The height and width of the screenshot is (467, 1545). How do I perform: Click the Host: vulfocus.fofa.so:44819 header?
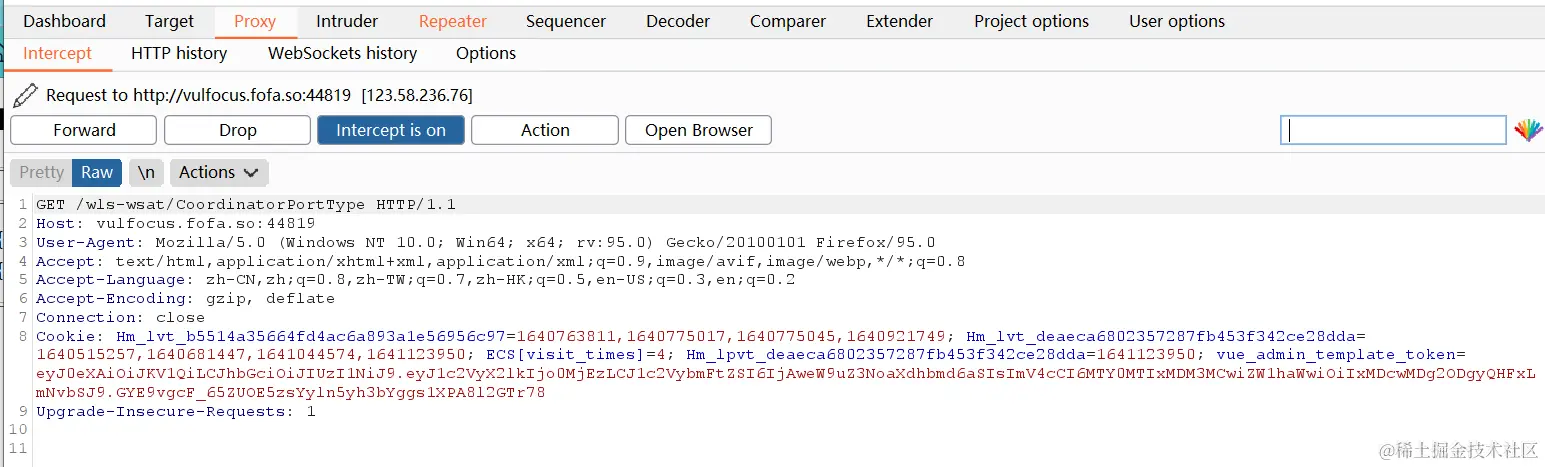176,223
